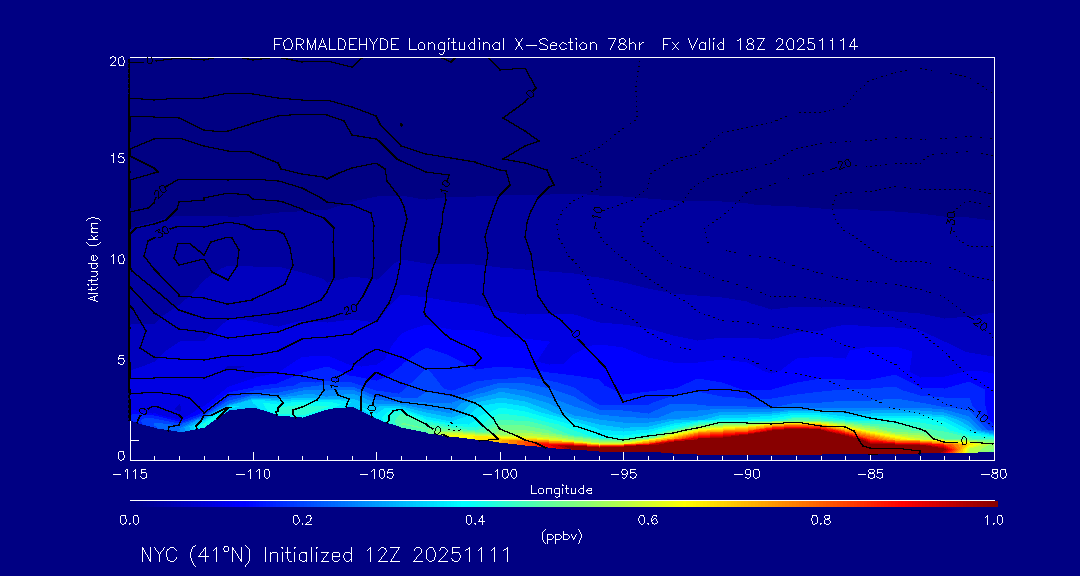
Task: Select the longitude tick label -85
Action: click(871, 475)
